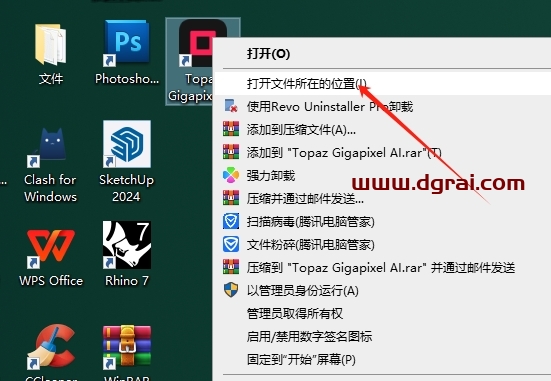This screenshot has width=551, height=381.
Task: Choose 打开(O) in the context menu
Action: (382, 54)
